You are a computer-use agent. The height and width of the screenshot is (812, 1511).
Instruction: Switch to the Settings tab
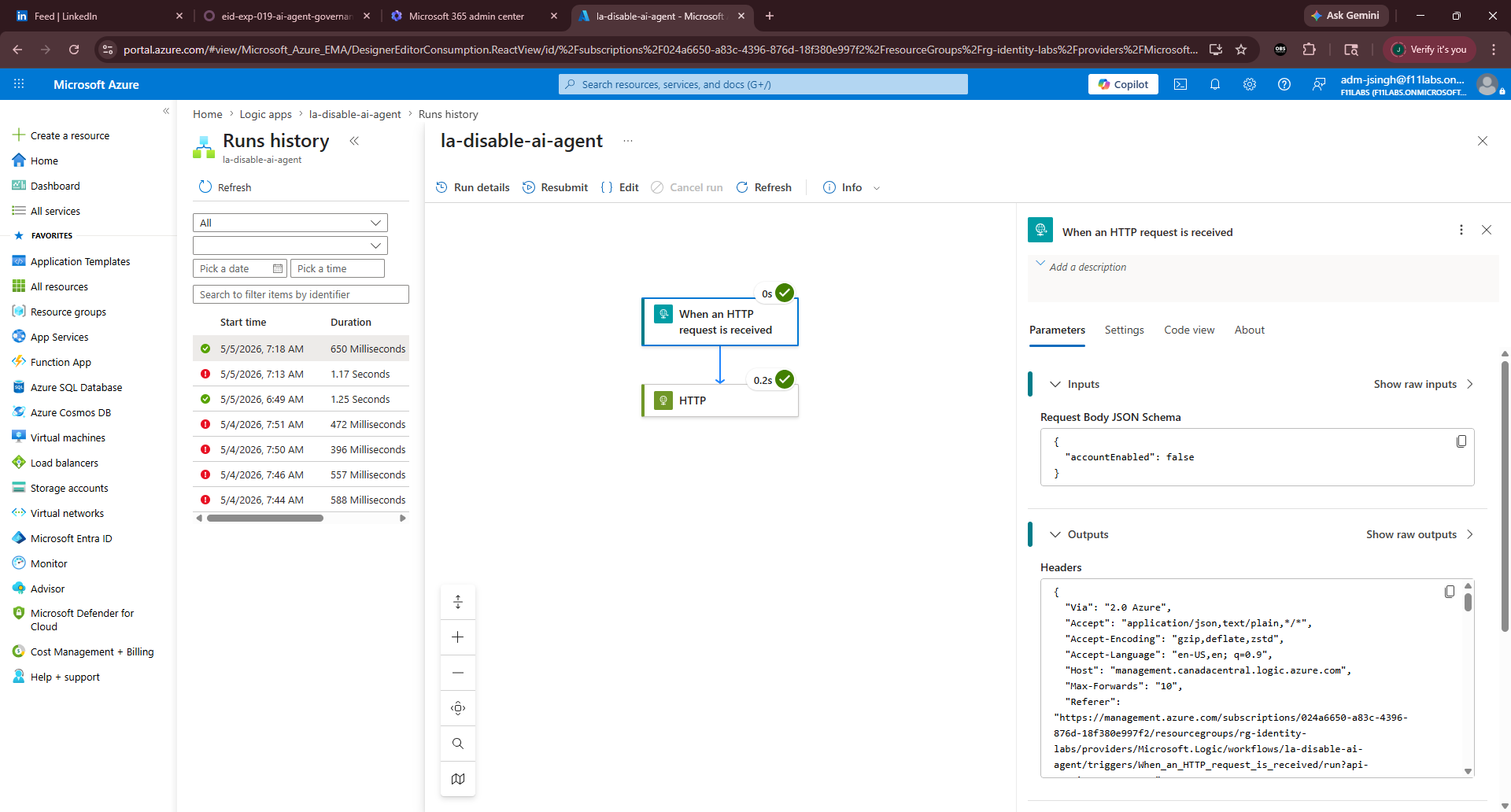1124,330
